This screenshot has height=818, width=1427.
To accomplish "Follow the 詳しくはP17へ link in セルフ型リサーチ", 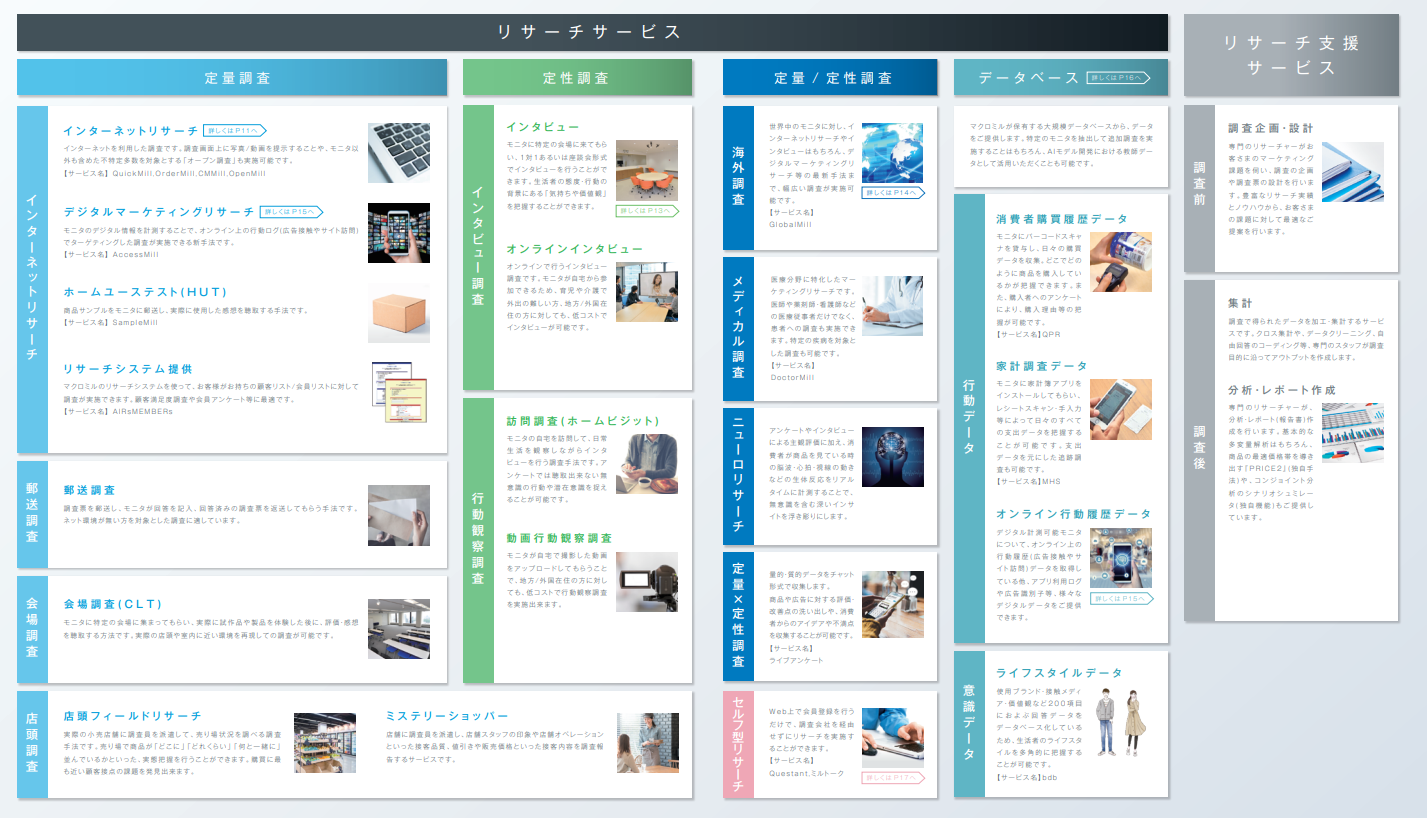I will (892, 777).
